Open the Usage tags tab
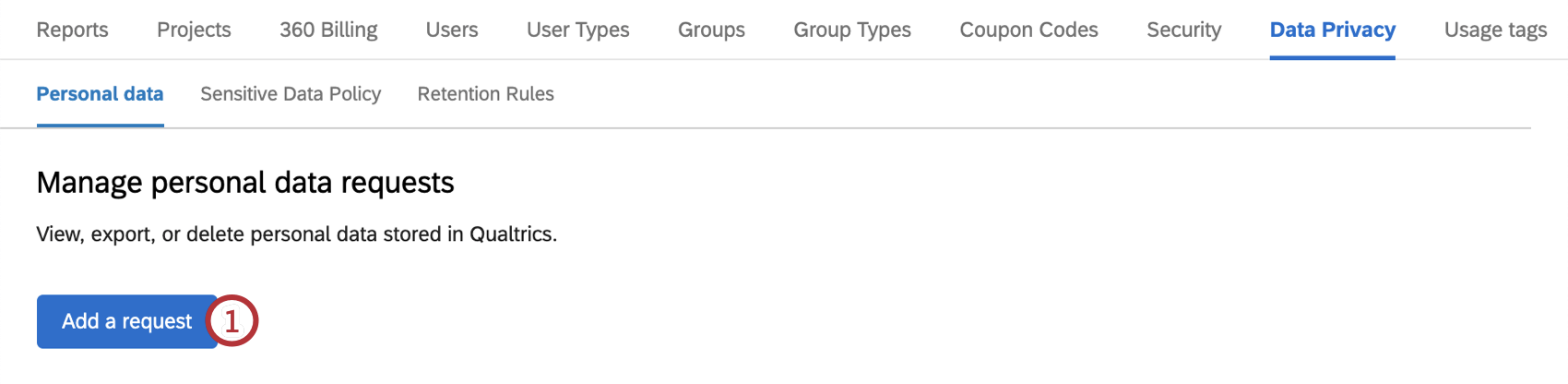The height and width of the screenshot is (384, 1568). tap(1495, 30)
